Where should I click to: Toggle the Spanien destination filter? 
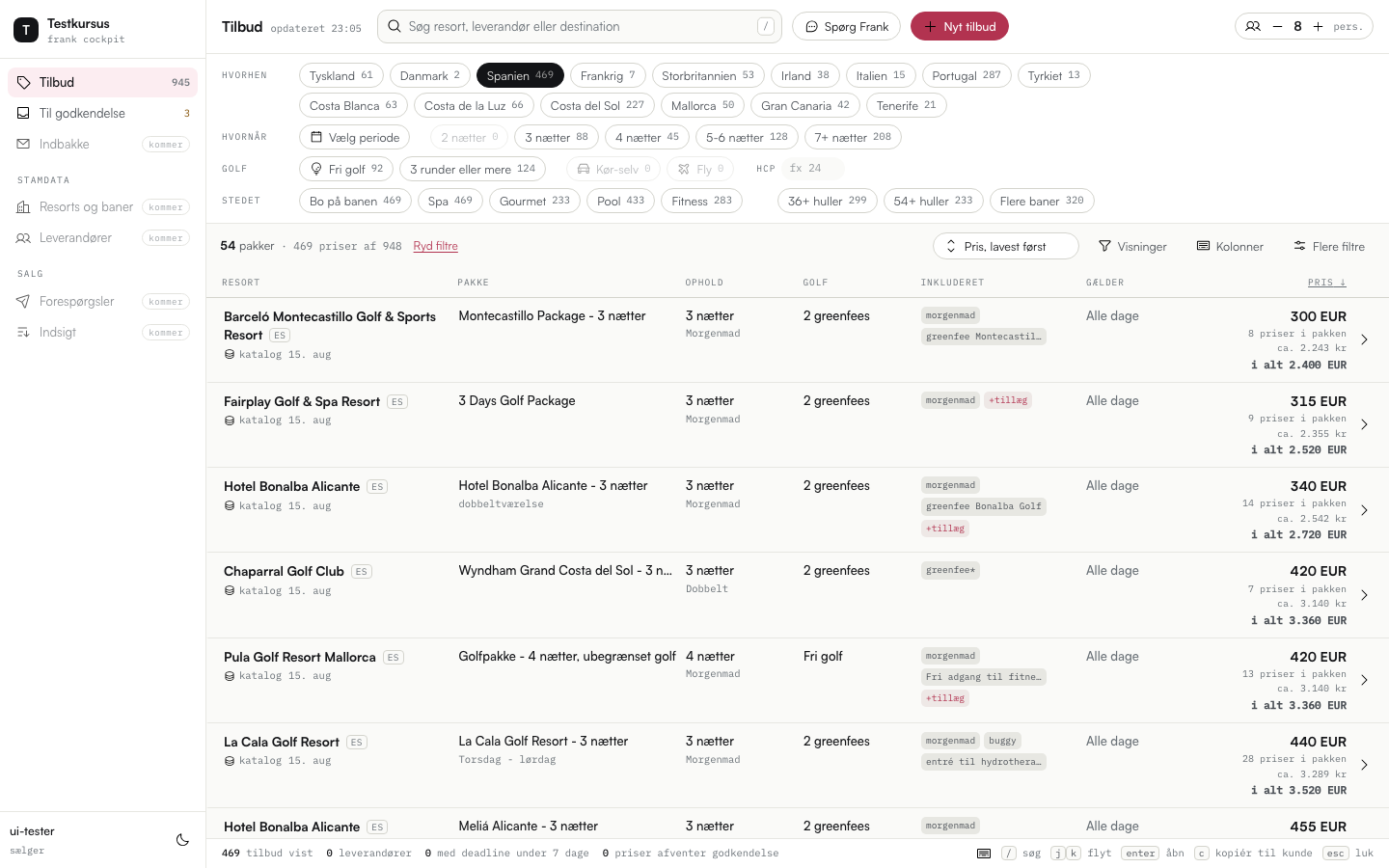[520, 75]
